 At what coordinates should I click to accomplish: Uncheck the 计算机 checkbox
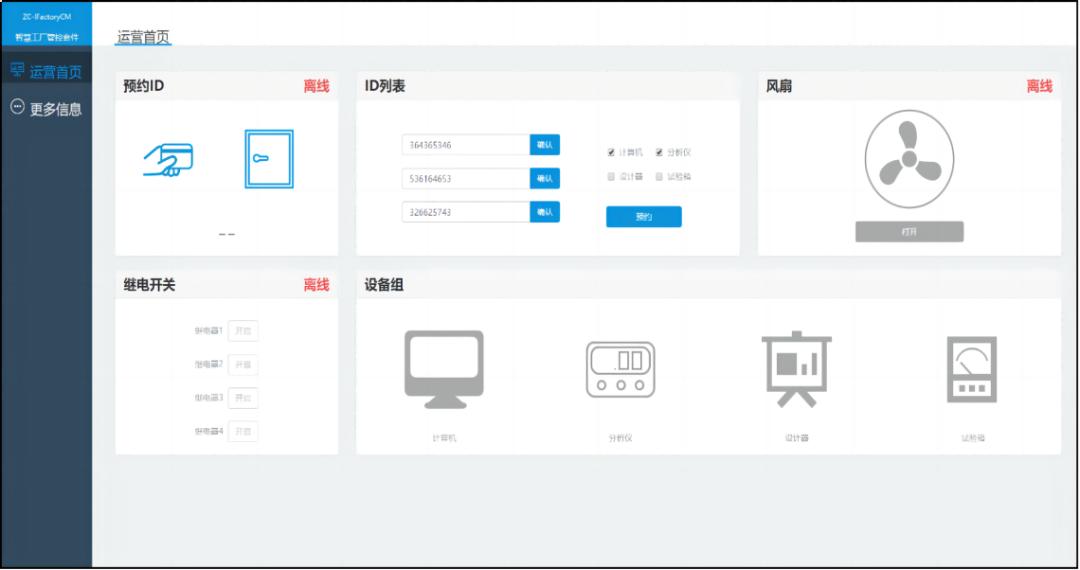611,152
